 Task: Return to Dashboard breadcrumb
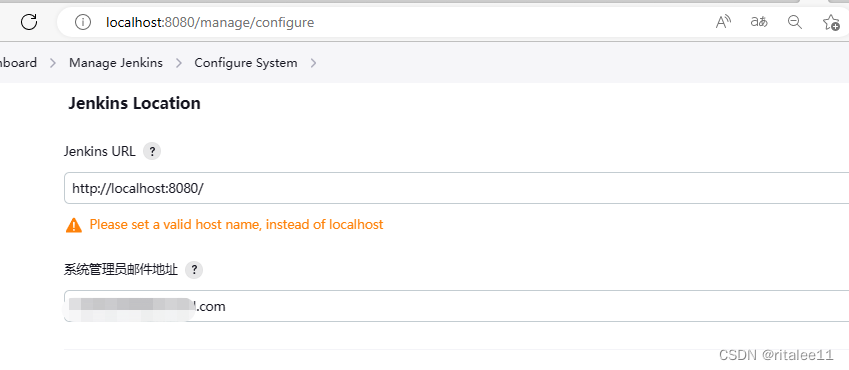pyautogui.click(x=18, y=63)
